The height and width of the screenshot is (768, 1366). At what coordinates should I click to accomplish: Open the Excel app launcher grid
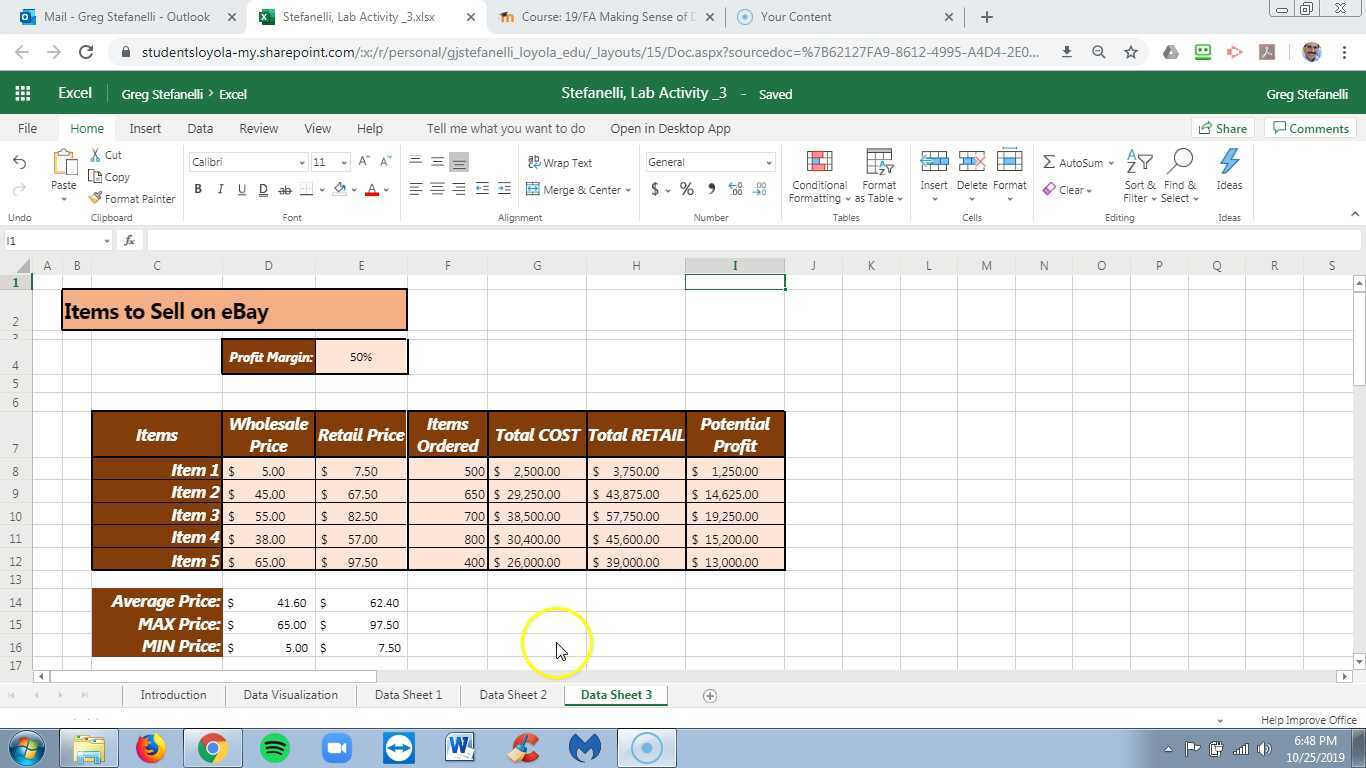coord(22,94)
